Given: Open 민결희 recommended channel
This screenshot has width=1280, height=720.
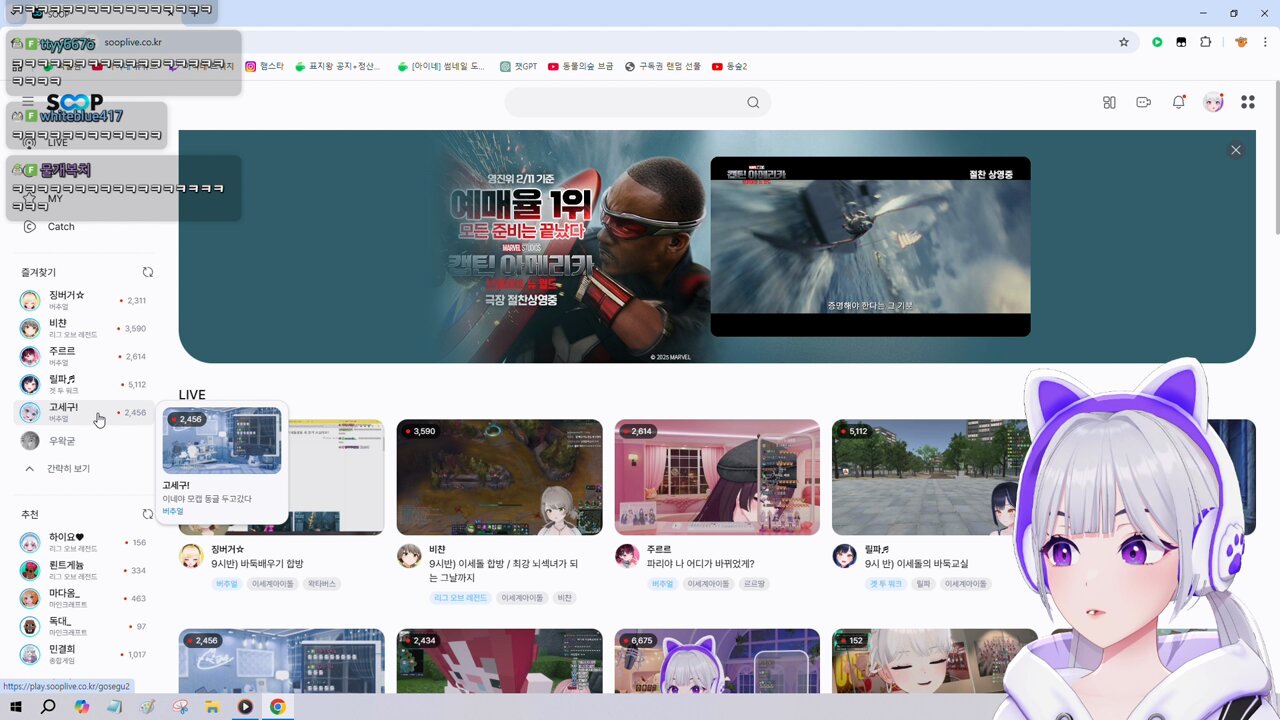Looking at the screenshot, I should click(x=84, y=654).
